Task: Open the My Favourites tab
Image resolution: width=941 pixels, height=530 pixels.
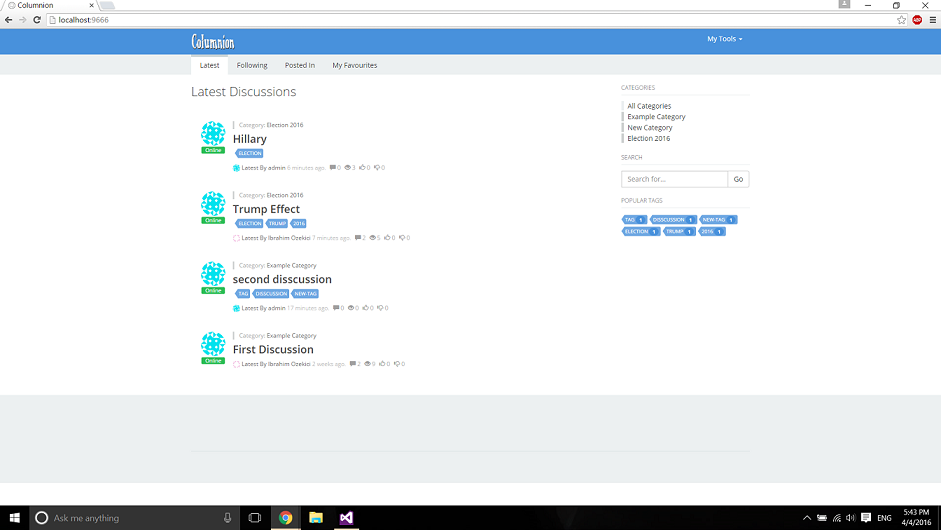Action: click(x=355, y=65)
